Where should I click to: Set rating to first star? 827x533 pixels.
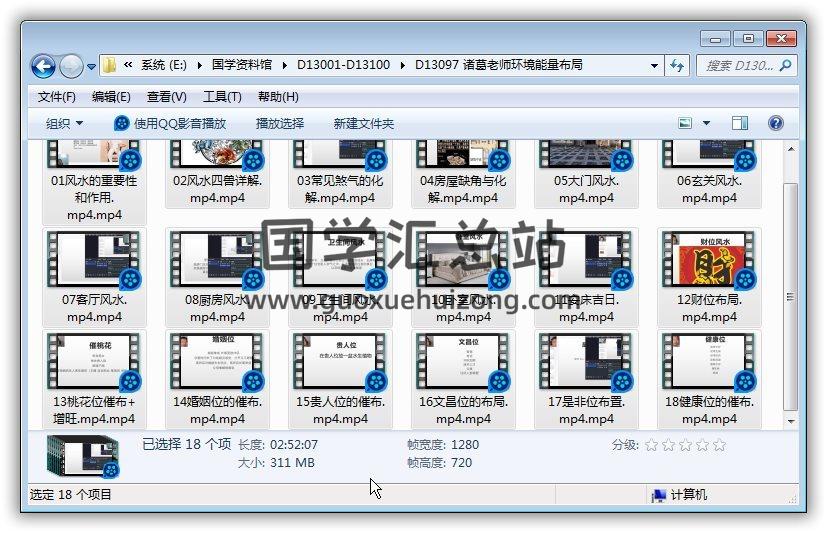coord(651,445)
